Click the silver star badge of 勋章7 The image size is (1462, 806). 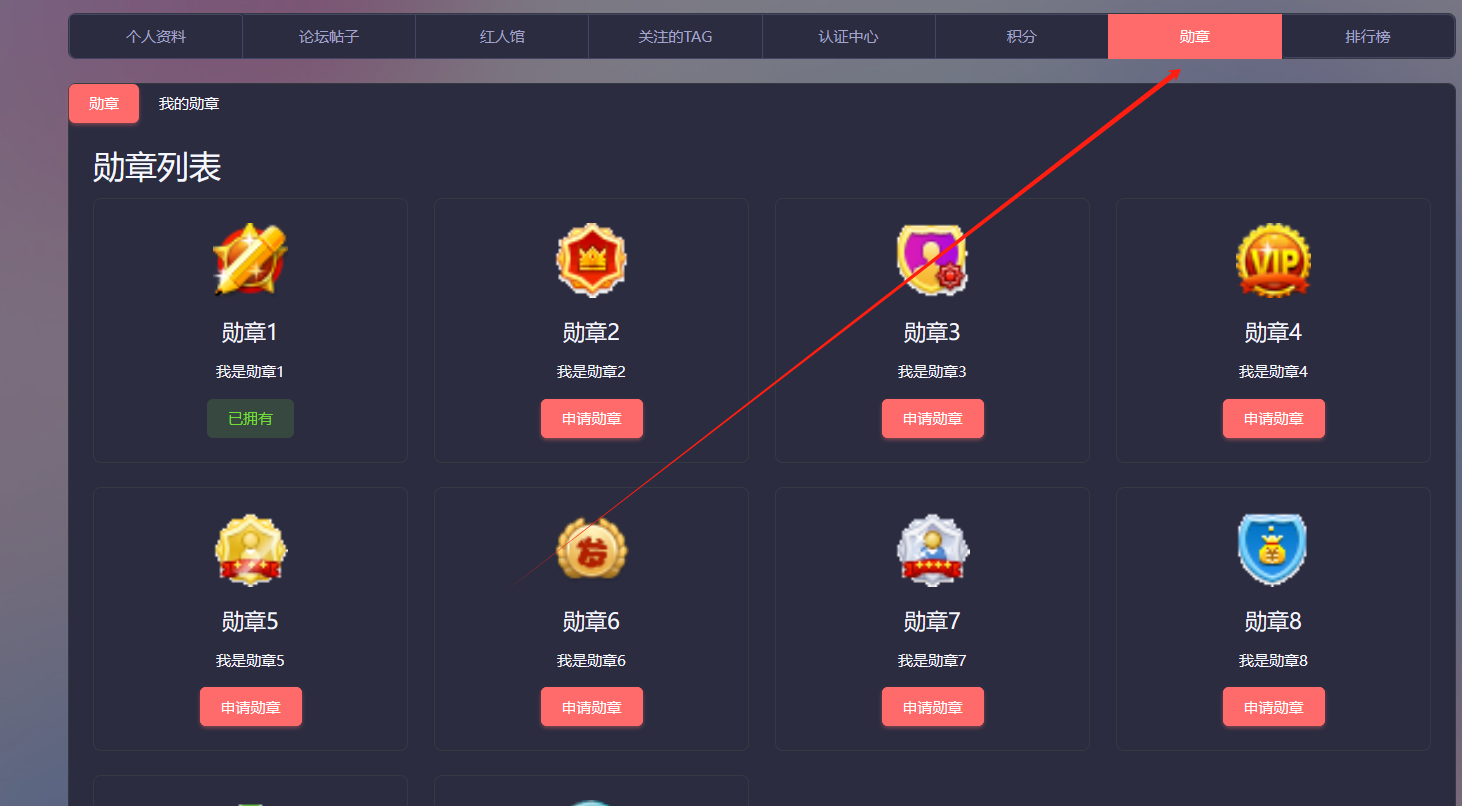(x=932, y=549)
